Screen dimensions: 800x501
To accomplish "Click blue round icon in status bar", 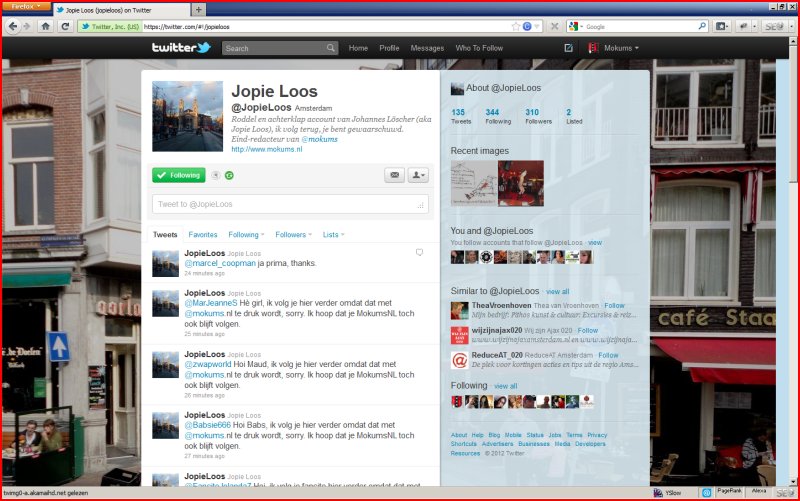I will coord(707,492).
